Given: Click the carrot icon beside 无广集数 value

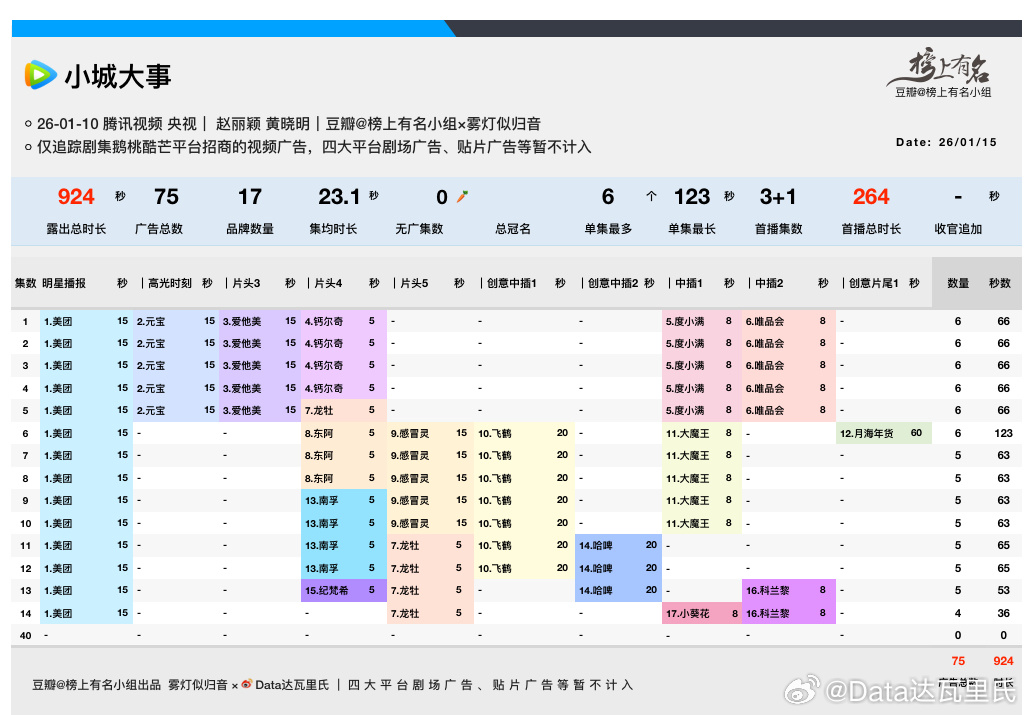Looking at the screenshot, I should [x=461, y=197].
